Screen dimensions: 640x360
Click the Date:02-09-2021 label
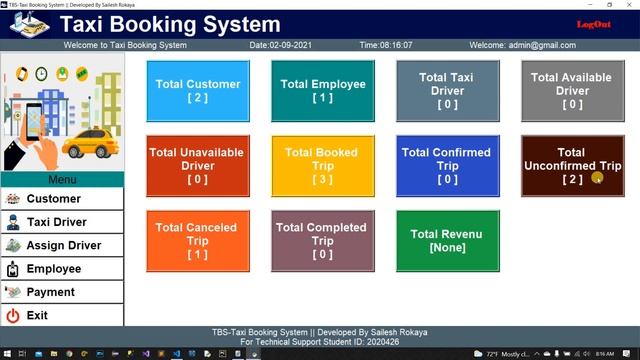[280, 45]
